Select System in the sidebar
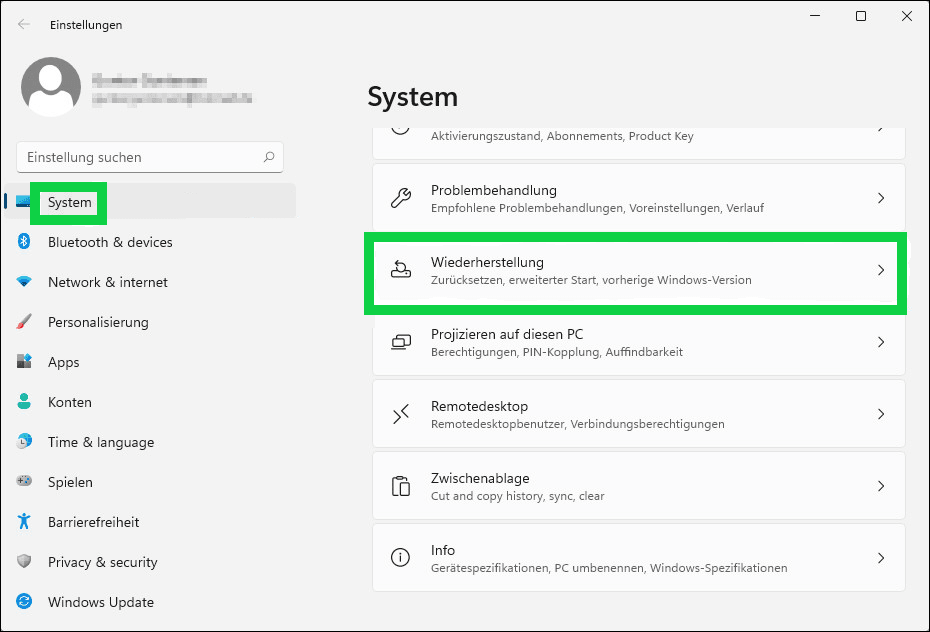 150,202
